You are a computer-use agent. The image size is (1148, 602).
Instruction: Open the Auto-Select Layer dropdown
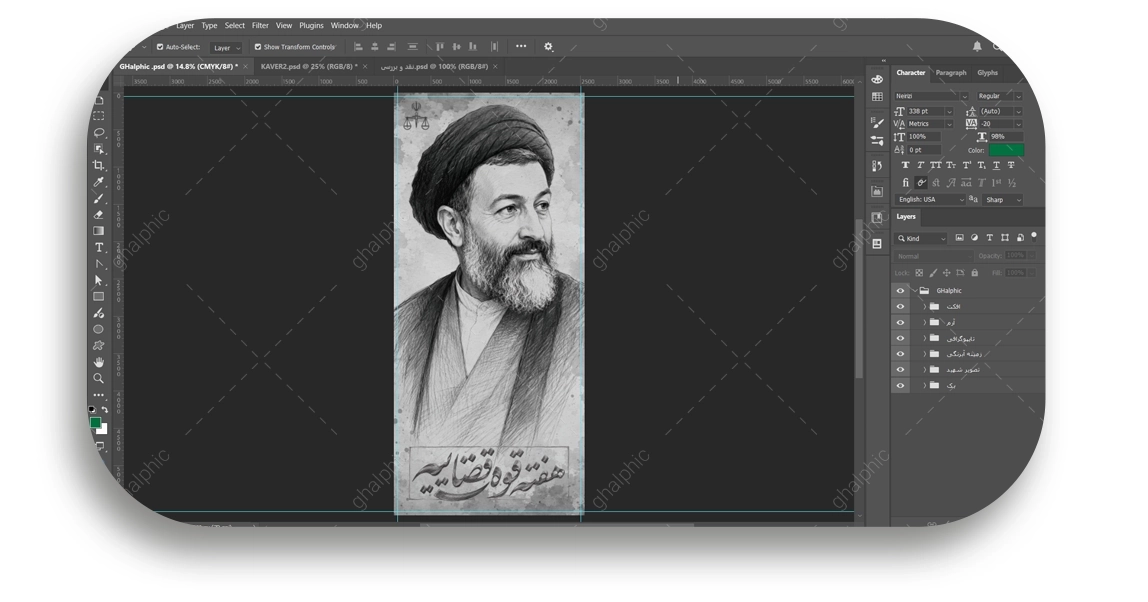point(226,48)
